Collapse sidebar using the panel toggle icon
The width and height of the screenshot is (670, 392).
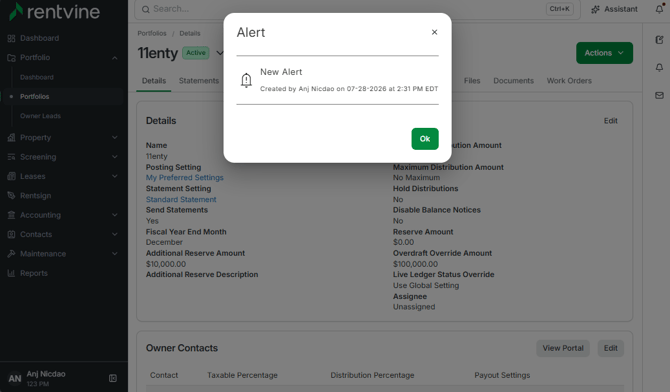pos(113,378)
